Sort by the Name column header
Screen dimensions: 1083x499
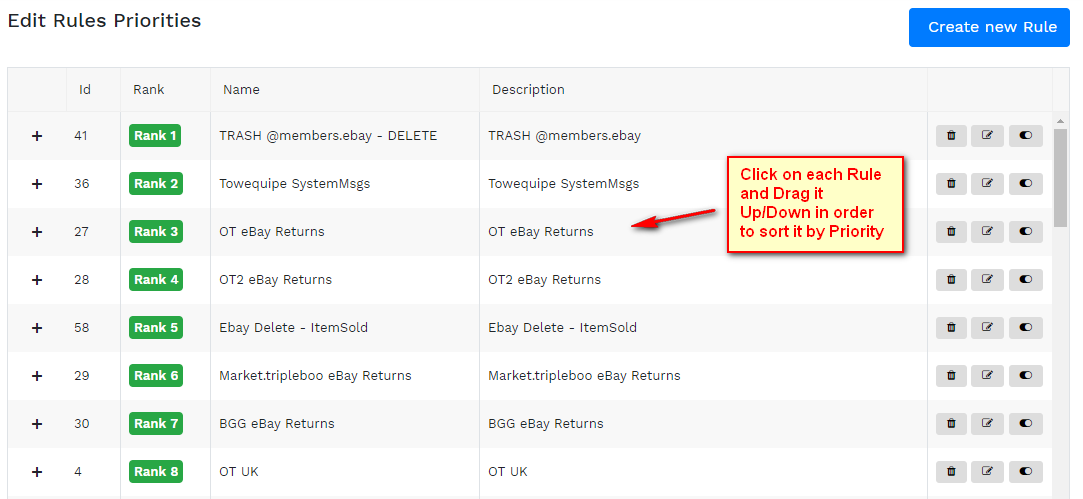241,90
